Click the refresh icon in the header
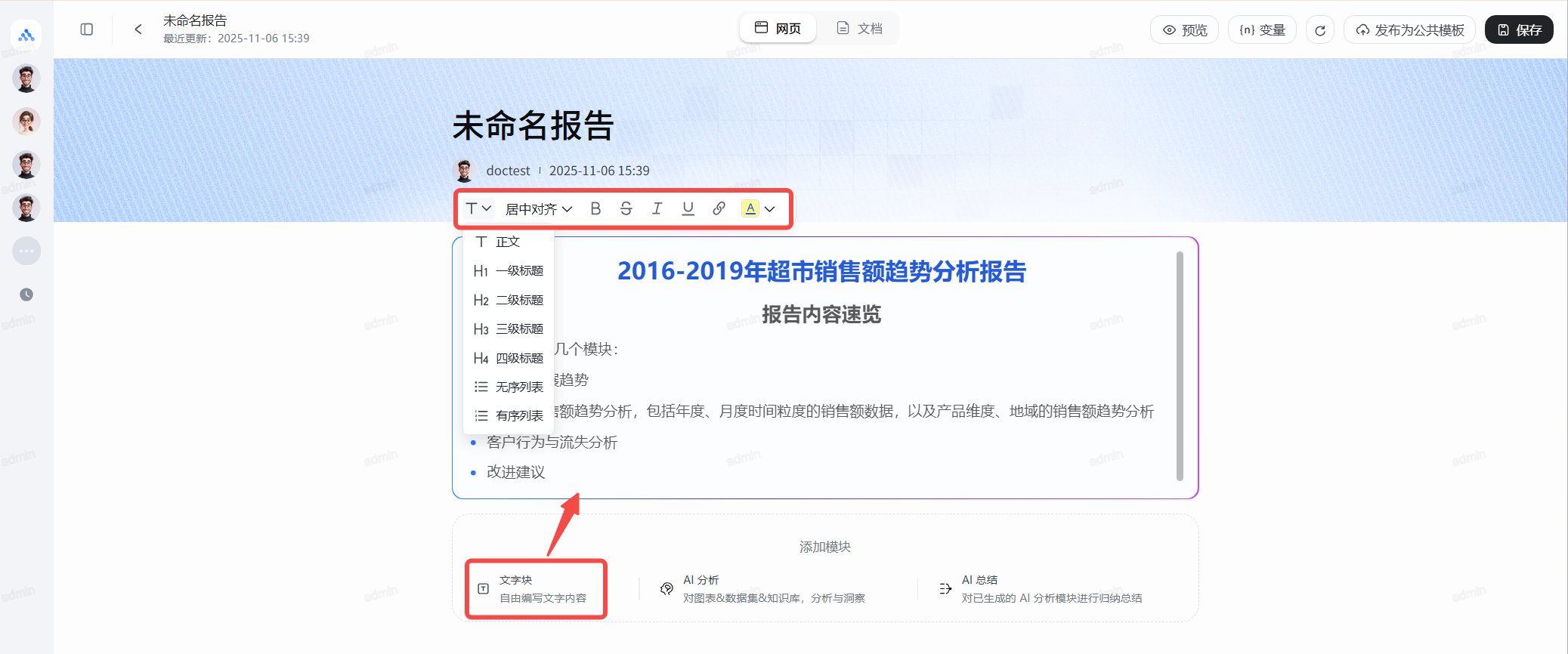The image size is (1568, 654). click(x=1320, y=30)
